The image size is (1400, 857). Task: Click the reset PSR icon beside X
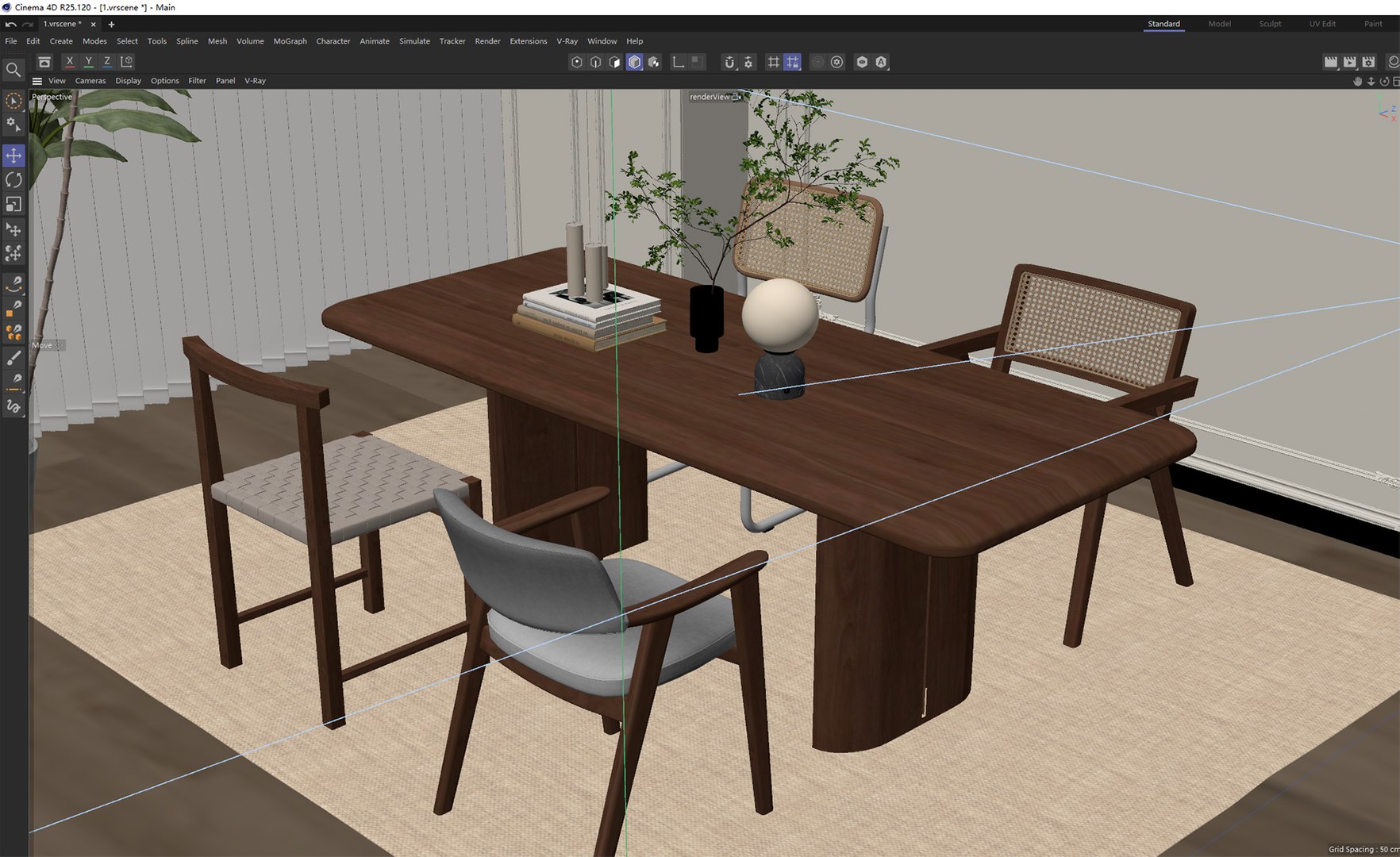(x=44, y=62)
